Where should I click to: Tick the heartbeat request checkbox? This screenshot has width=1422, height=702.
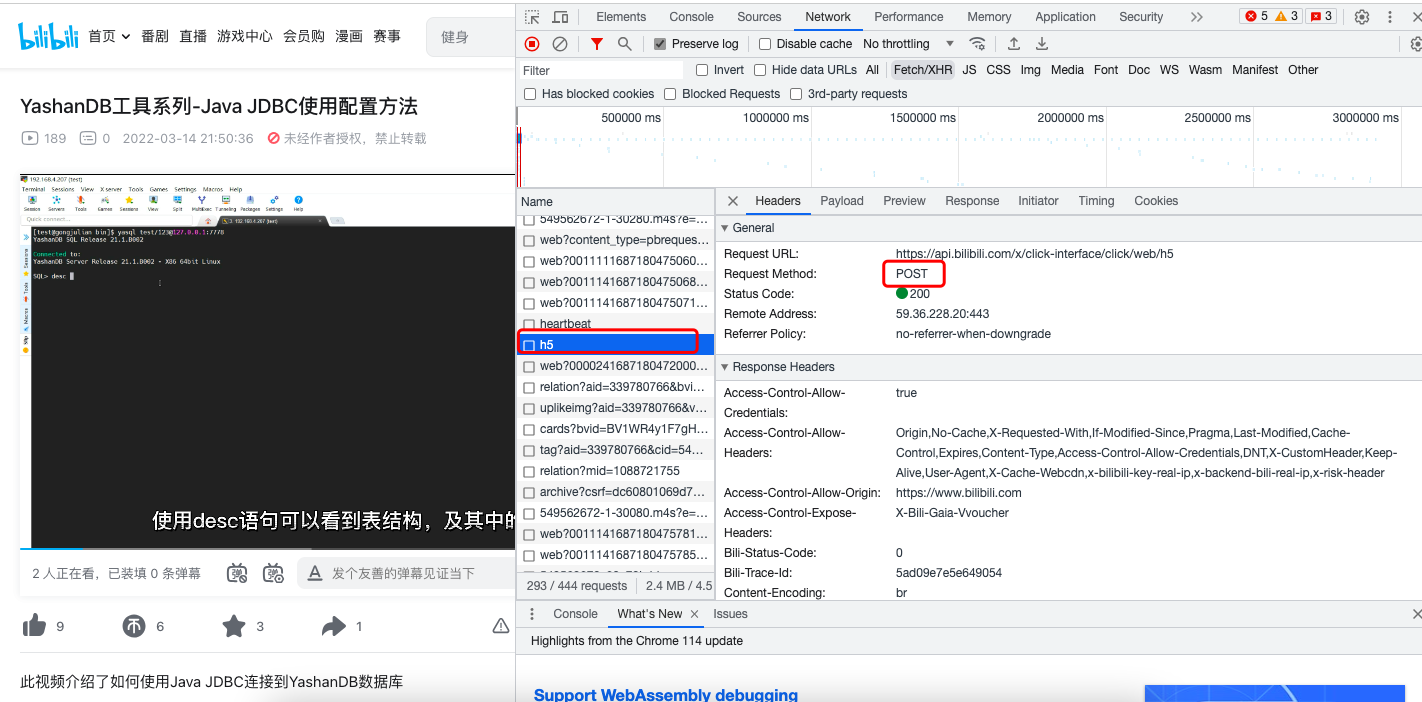530,324
